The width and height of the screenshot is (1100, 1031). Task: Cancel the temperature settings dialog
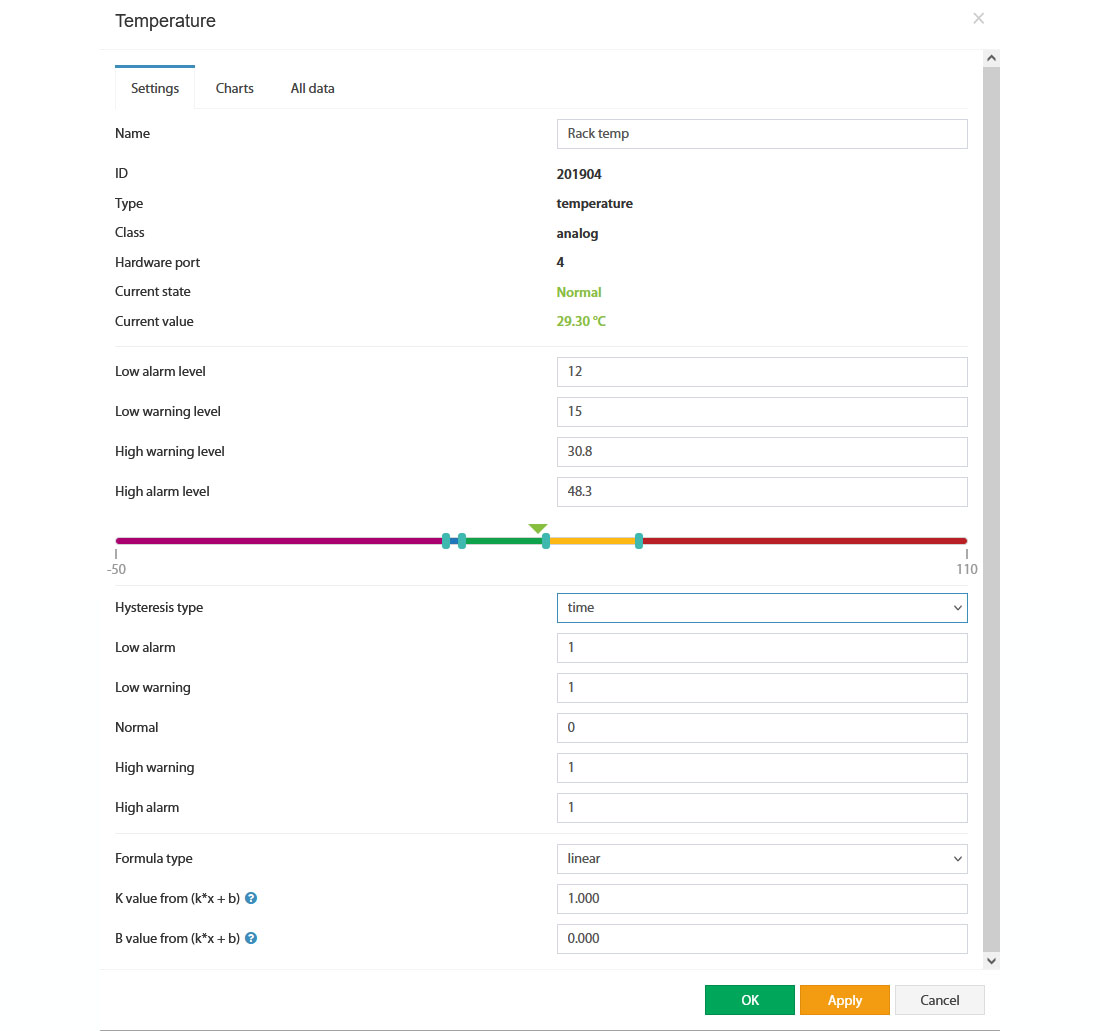click(939, 1000)
